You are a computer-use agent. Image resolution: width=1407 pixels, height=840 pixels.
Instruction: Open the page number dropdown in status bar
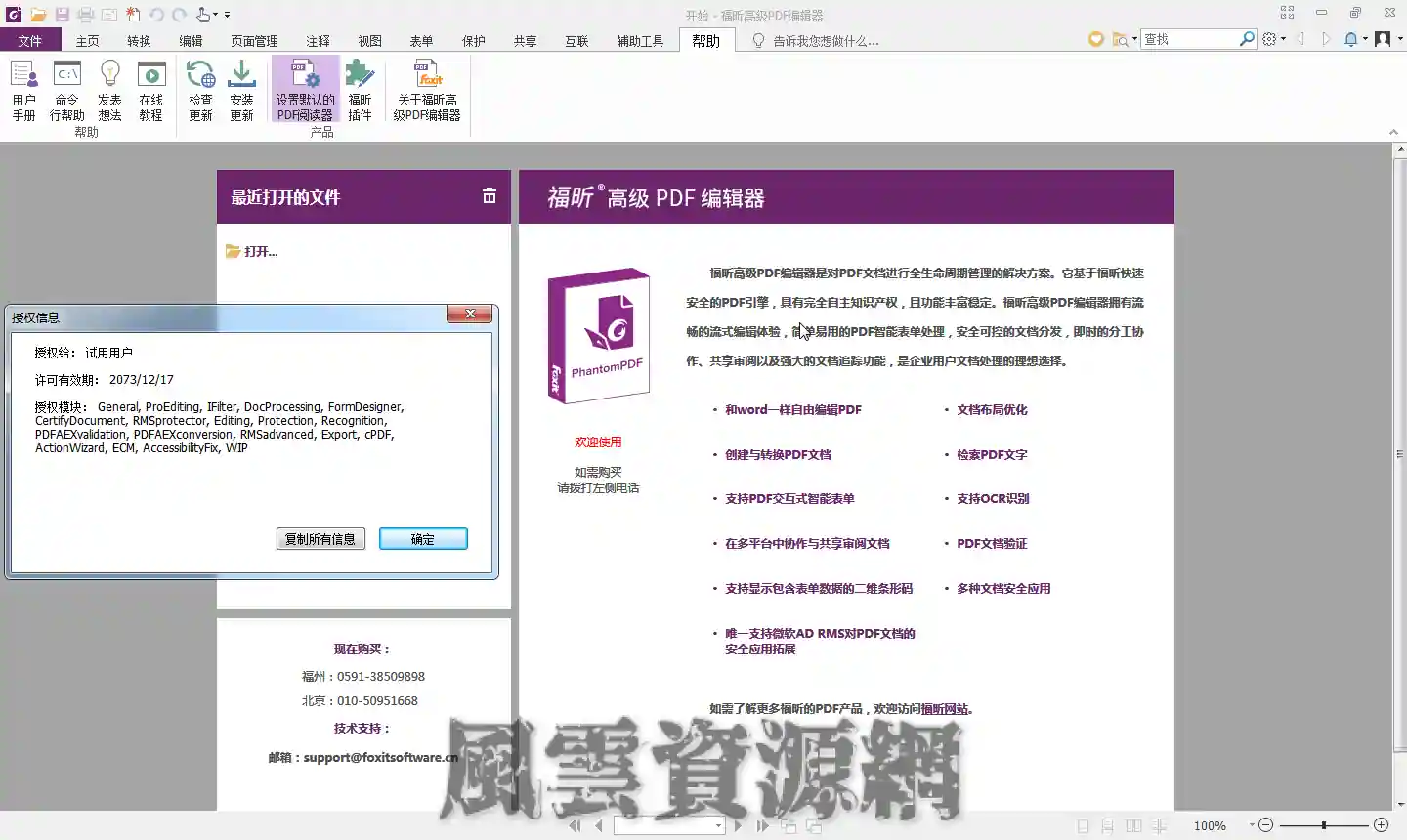point(718,826)
